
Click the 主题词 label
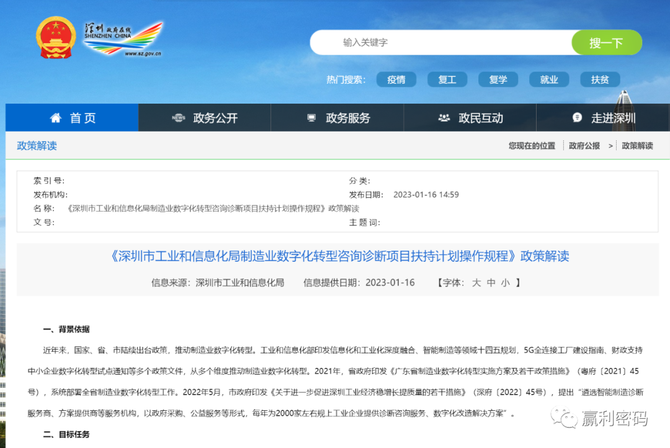(364, 222)
